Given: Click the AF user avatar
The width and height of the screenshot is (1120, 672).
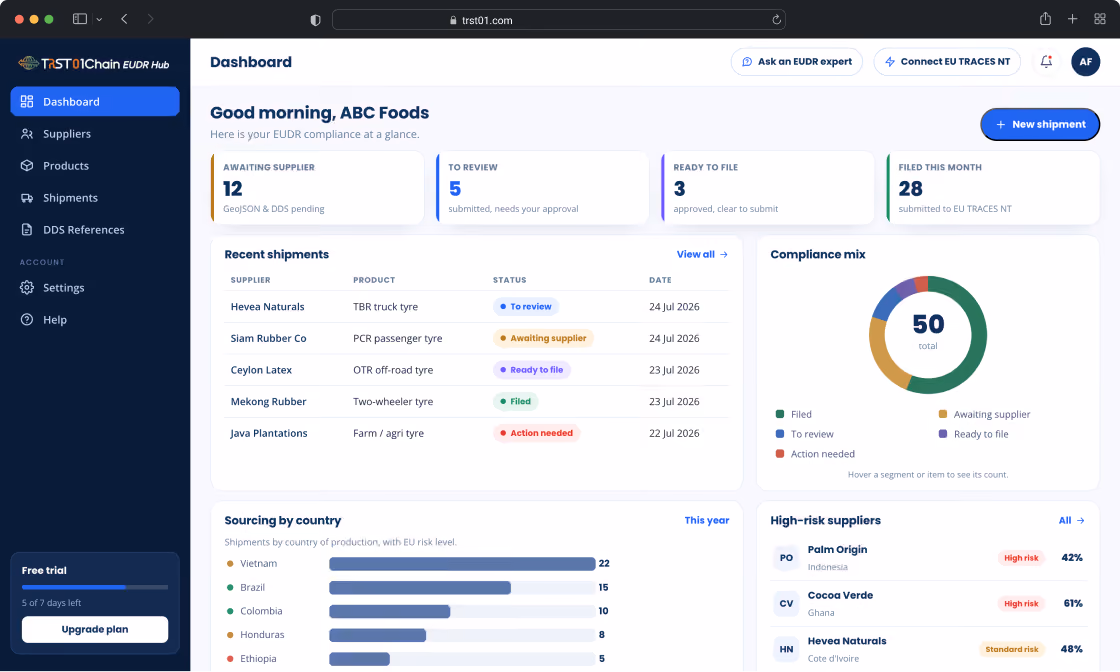Looking at the screenshot, I should (x=1085, y=62).
